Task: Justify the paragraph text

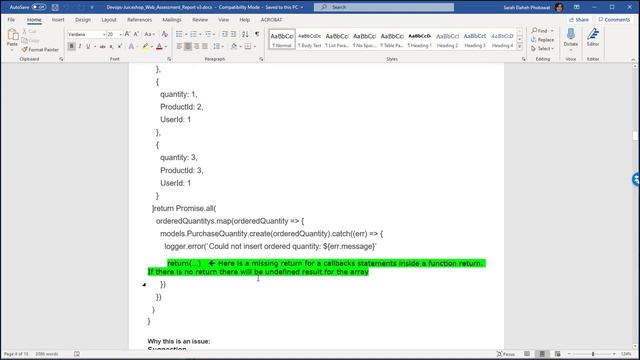Action: pos(205,47)
